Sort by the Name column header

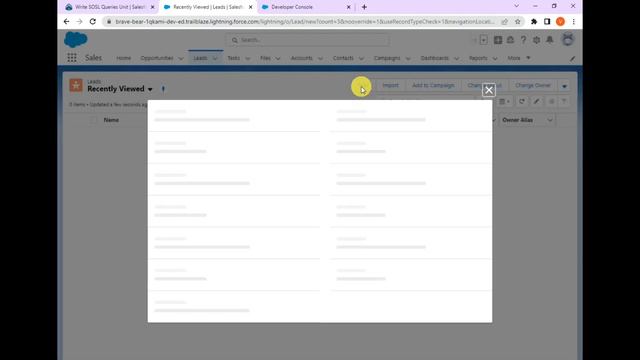point(111,120)
